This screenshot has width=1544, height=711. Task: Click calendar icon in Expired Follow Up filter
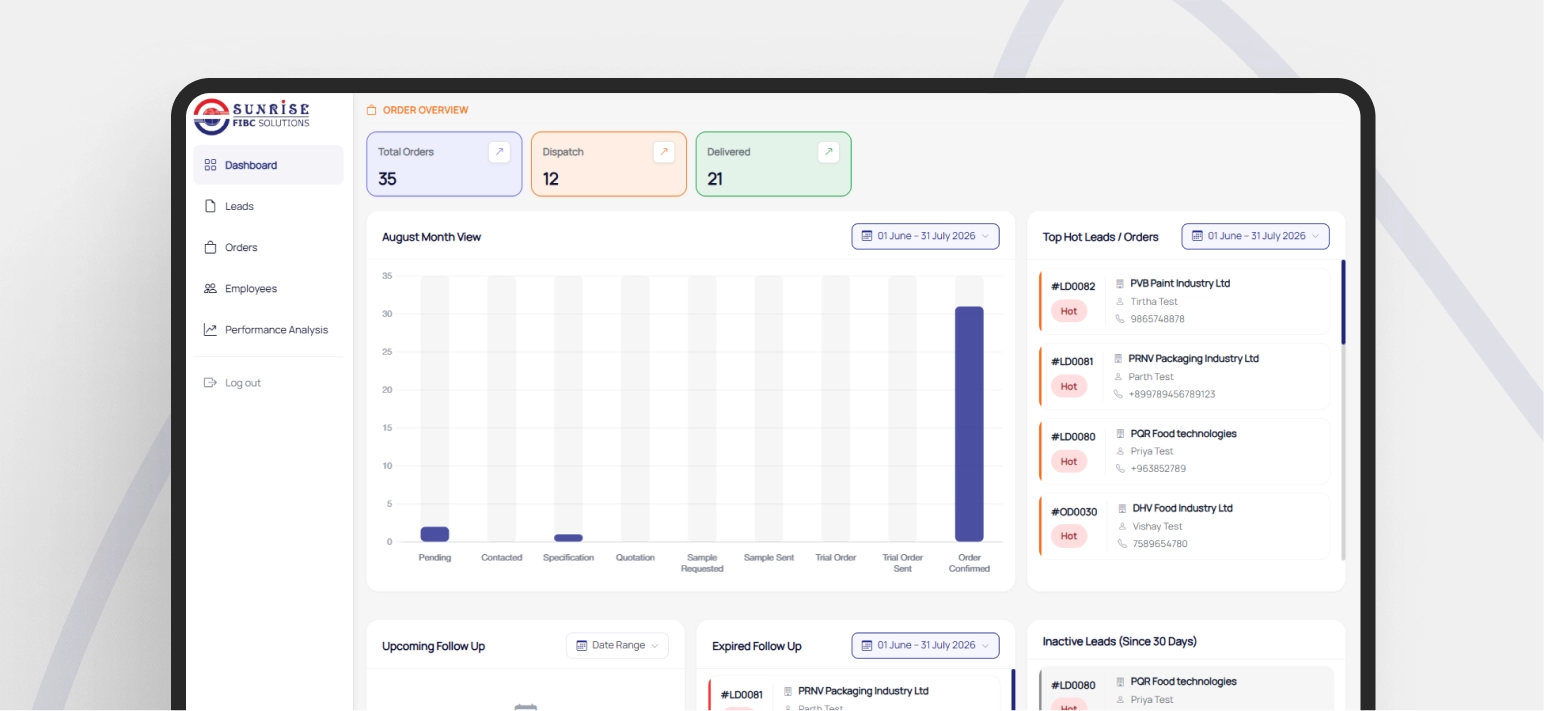click(866, 645)
